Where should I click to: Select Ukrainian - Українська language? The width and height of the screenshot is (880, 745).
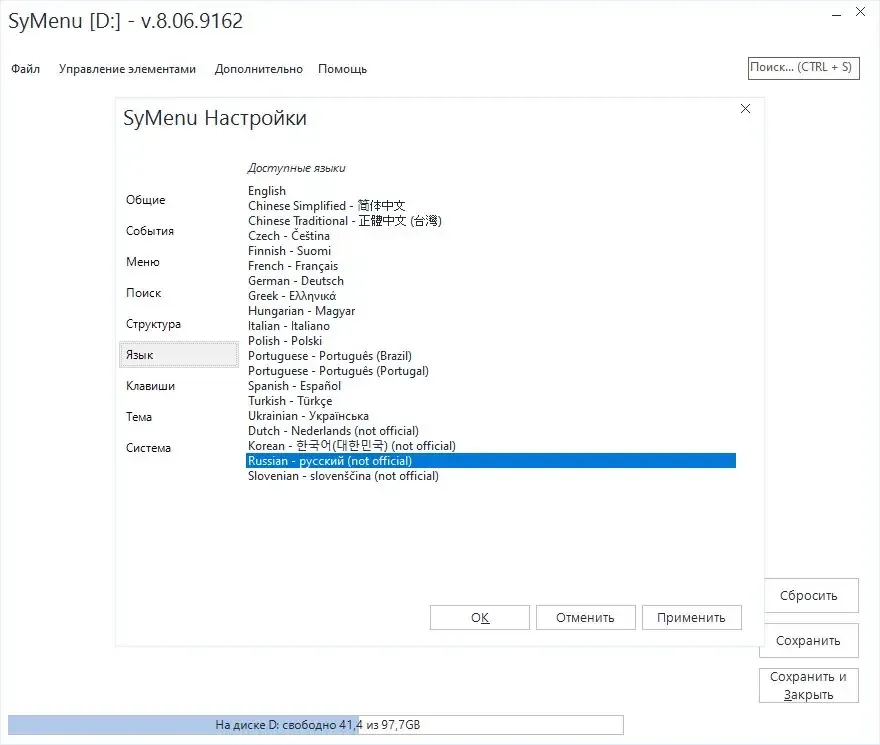[491, 416]
